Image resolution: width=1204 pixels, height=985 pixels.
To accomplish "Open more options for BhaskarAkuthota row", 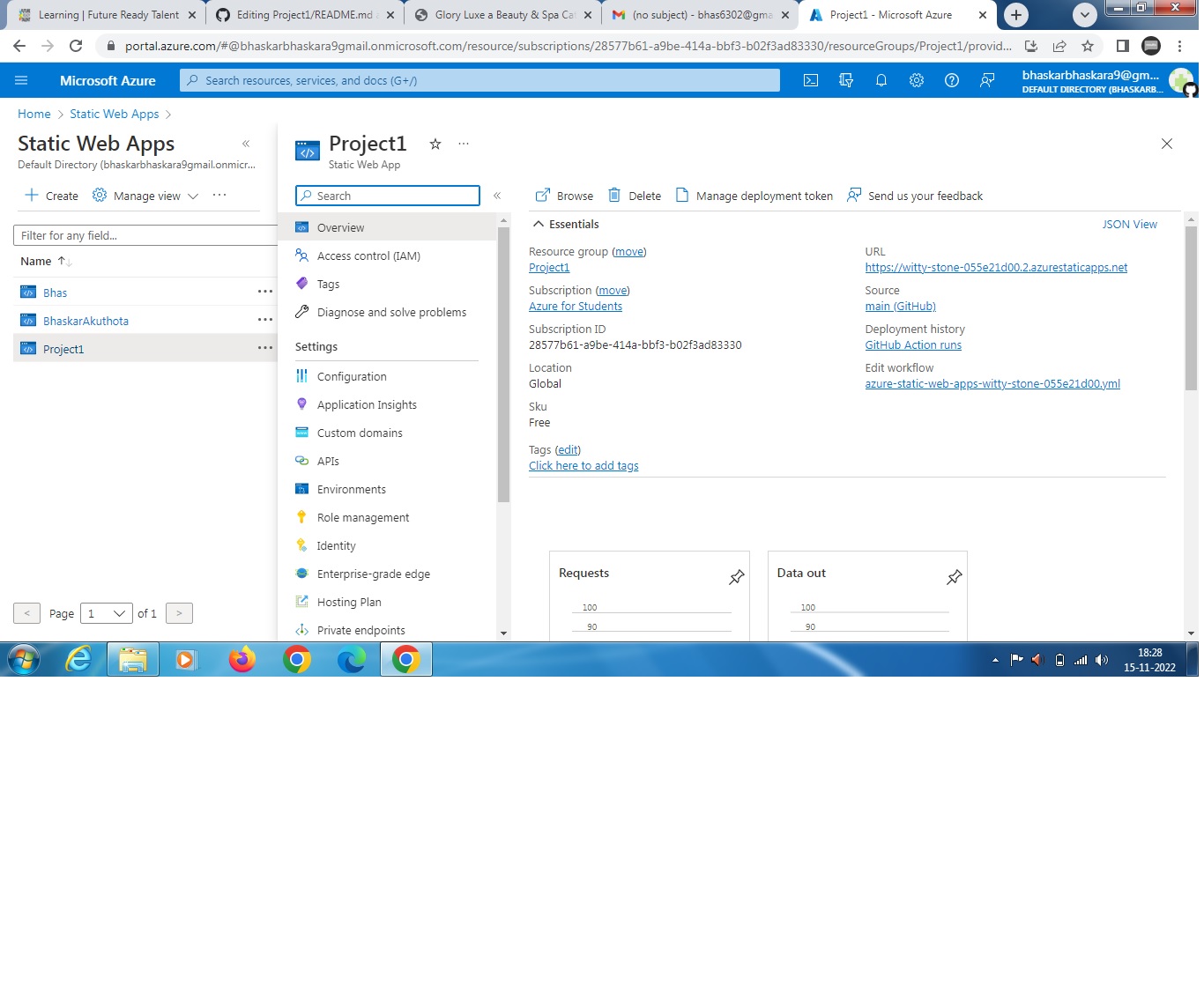I will 265,320.
